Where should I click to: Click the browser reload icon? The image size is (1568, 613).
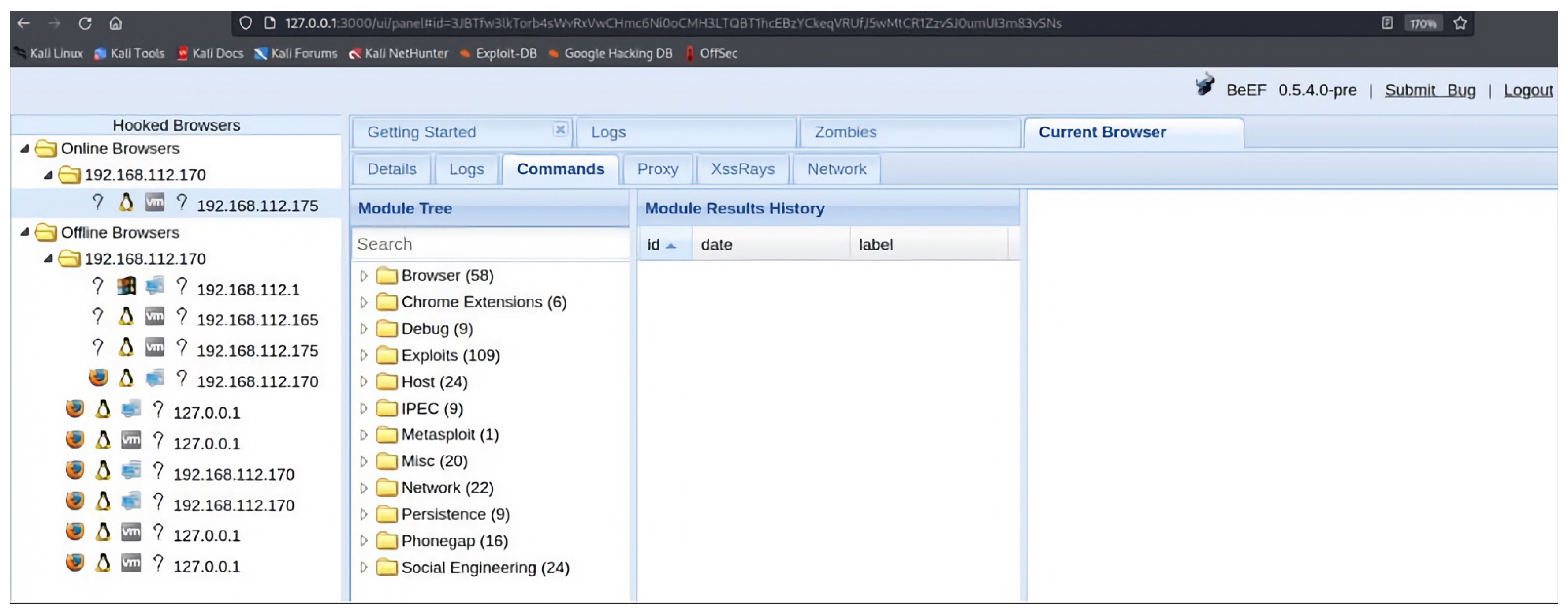tap(85, 23)
